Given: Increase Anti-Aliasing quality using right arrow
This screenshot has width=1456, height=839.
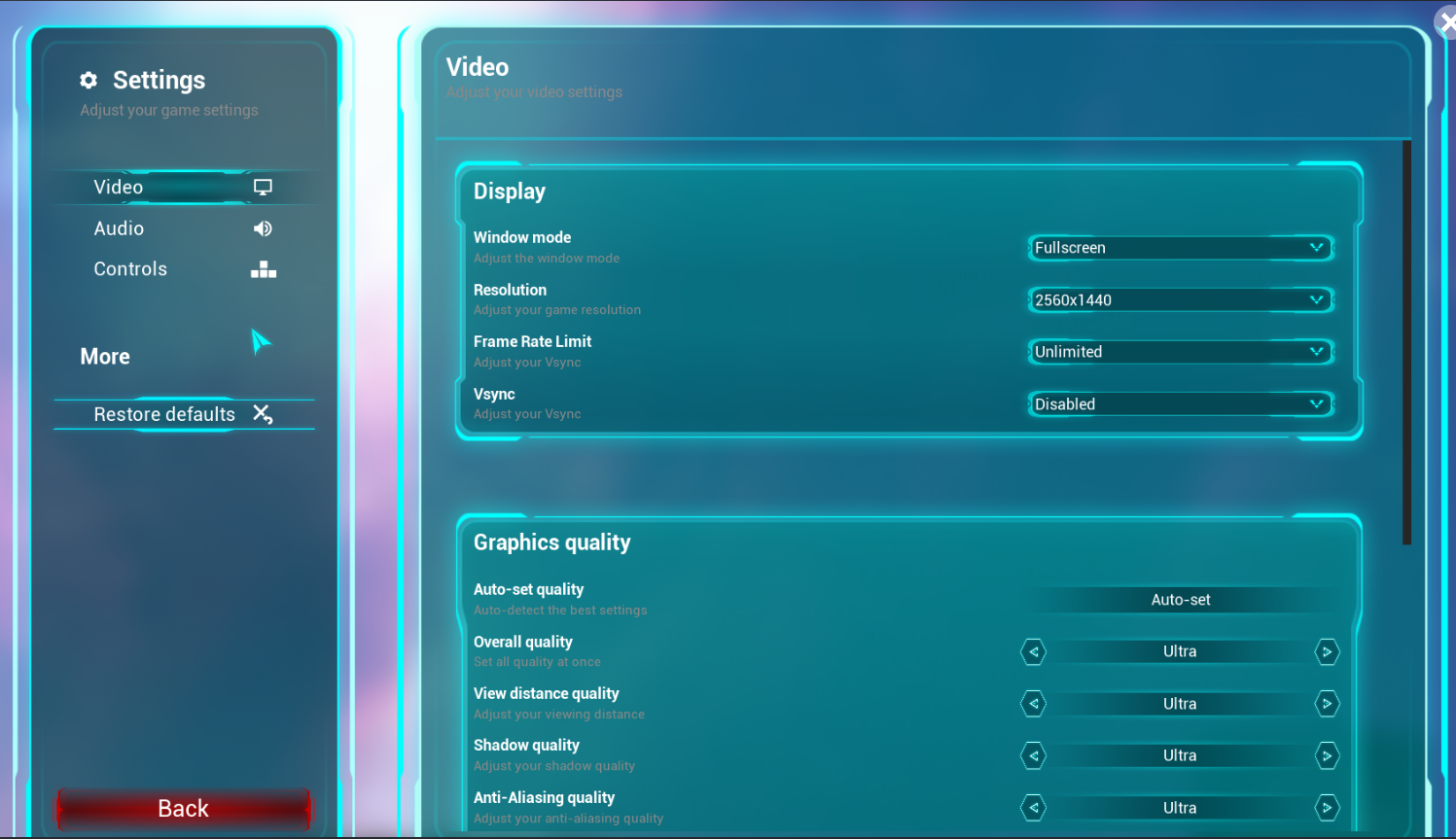Looking at the screenshot, I should pos(1327,808).
